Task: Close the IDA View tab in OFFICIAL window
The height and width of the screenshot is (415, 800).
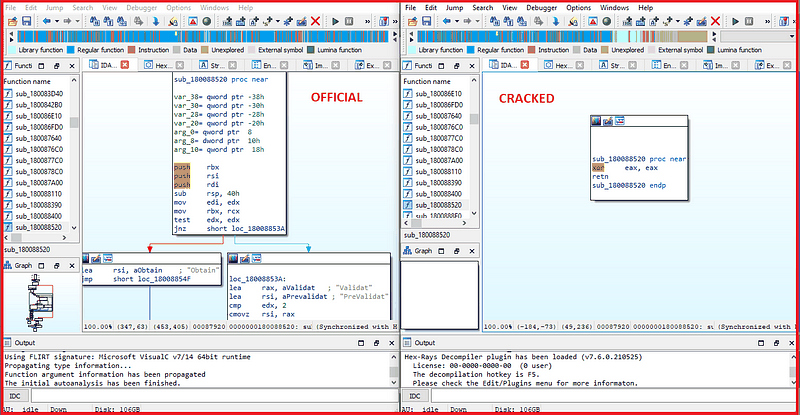Action: tap(124, 65)
